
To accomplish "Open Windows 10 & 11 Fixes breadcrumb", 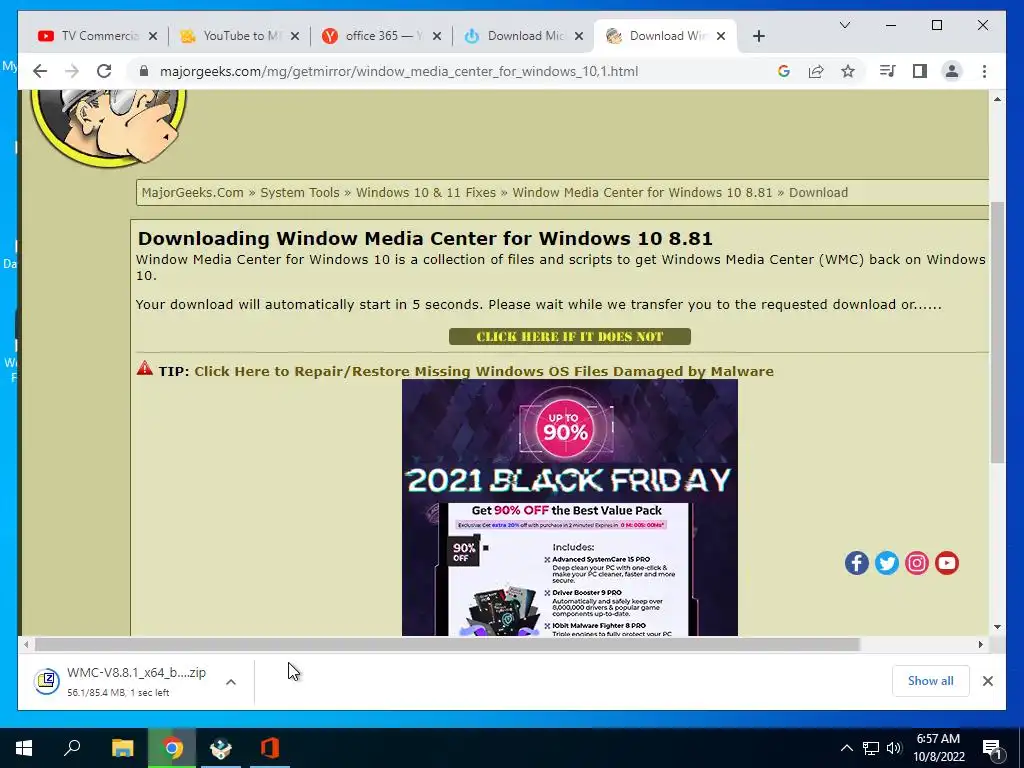I will pos(426,193).
